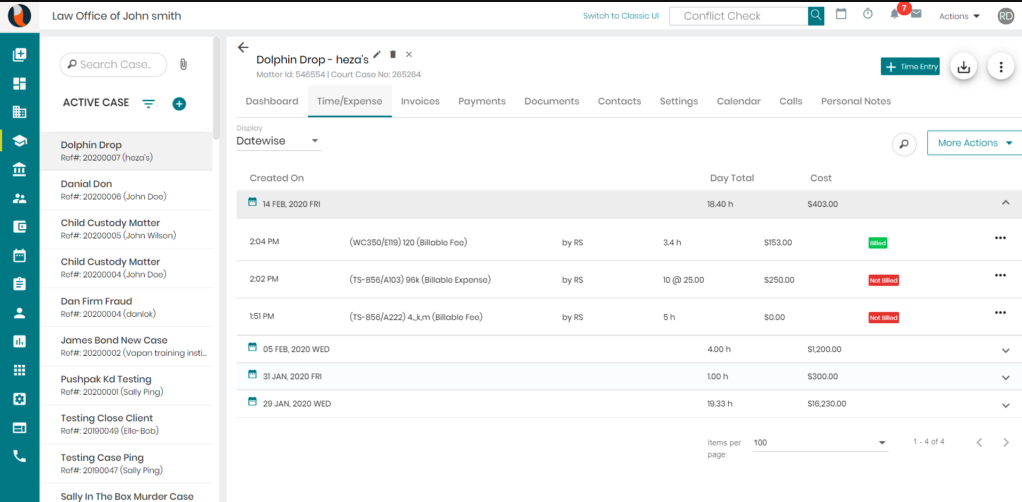Delete matter using trash icon near title
This screenshot has width=1022, height=502.
392,55
